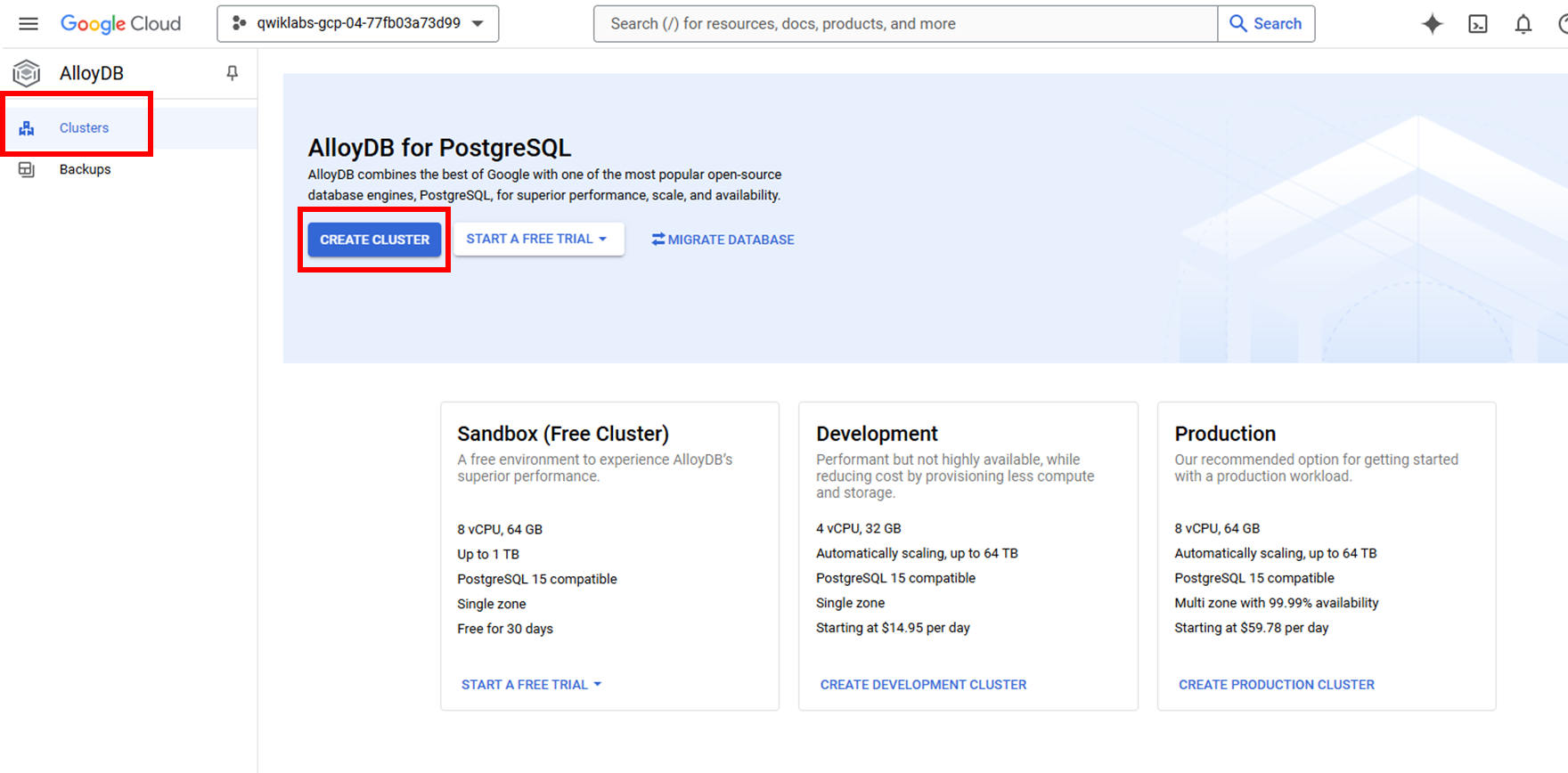Click the AlloyDB product icon

click(x=27, y=73)
